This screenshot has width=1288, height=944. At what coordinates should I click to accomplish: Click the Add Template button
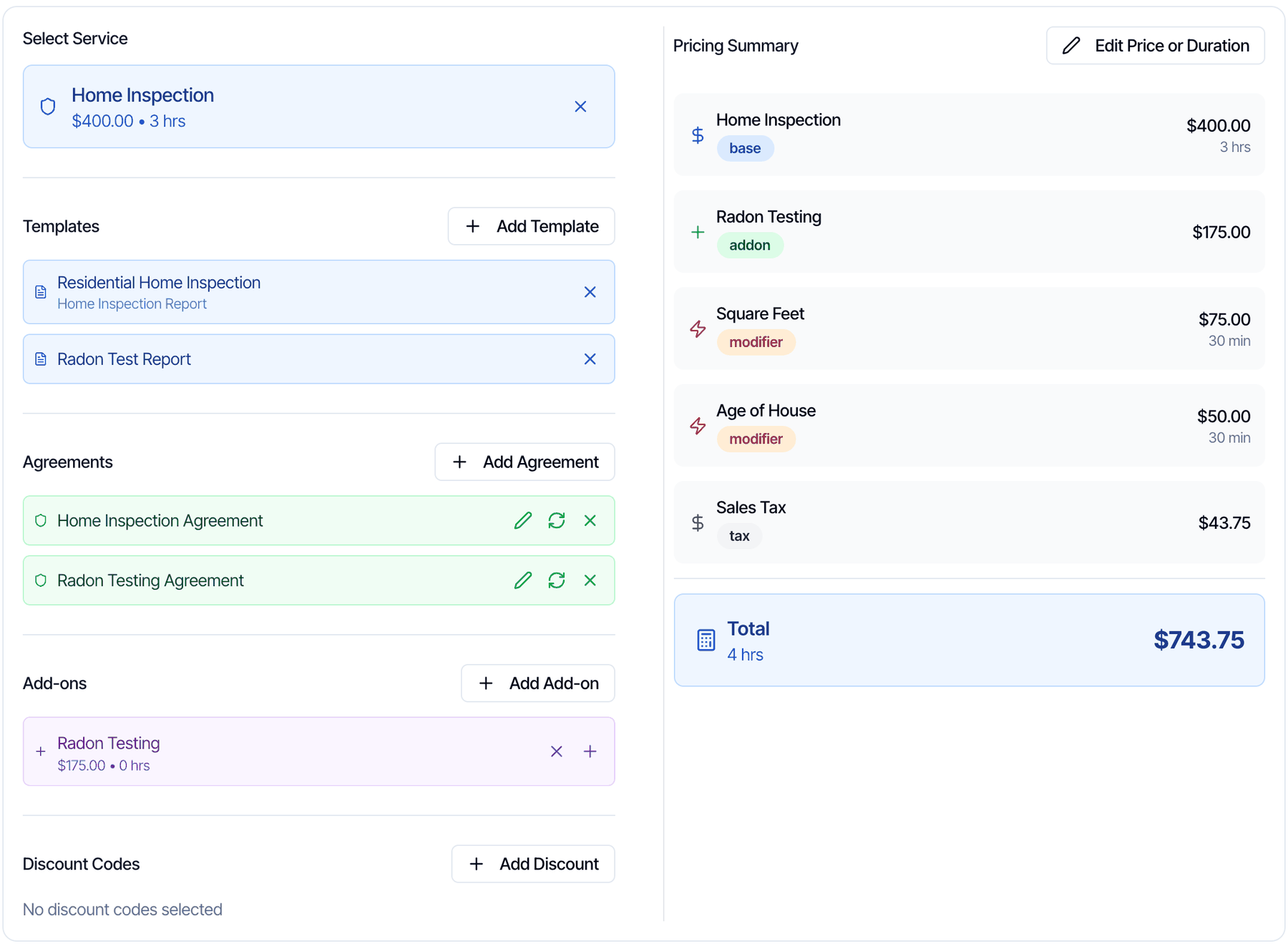(531, 226)
